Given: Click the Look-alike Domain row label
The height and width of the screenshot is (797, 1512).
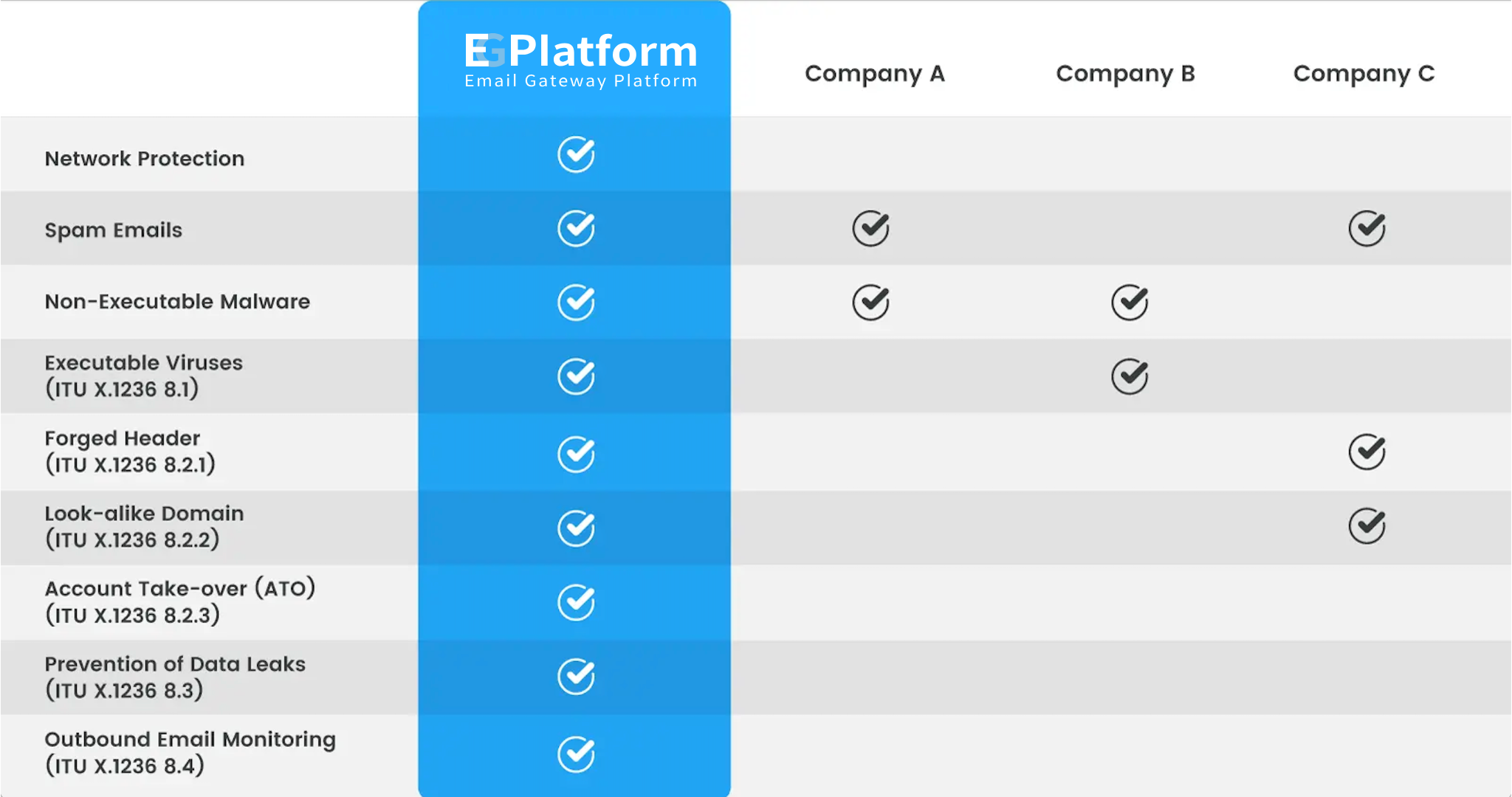Looking at the screenshot, I should click(145, 526).
